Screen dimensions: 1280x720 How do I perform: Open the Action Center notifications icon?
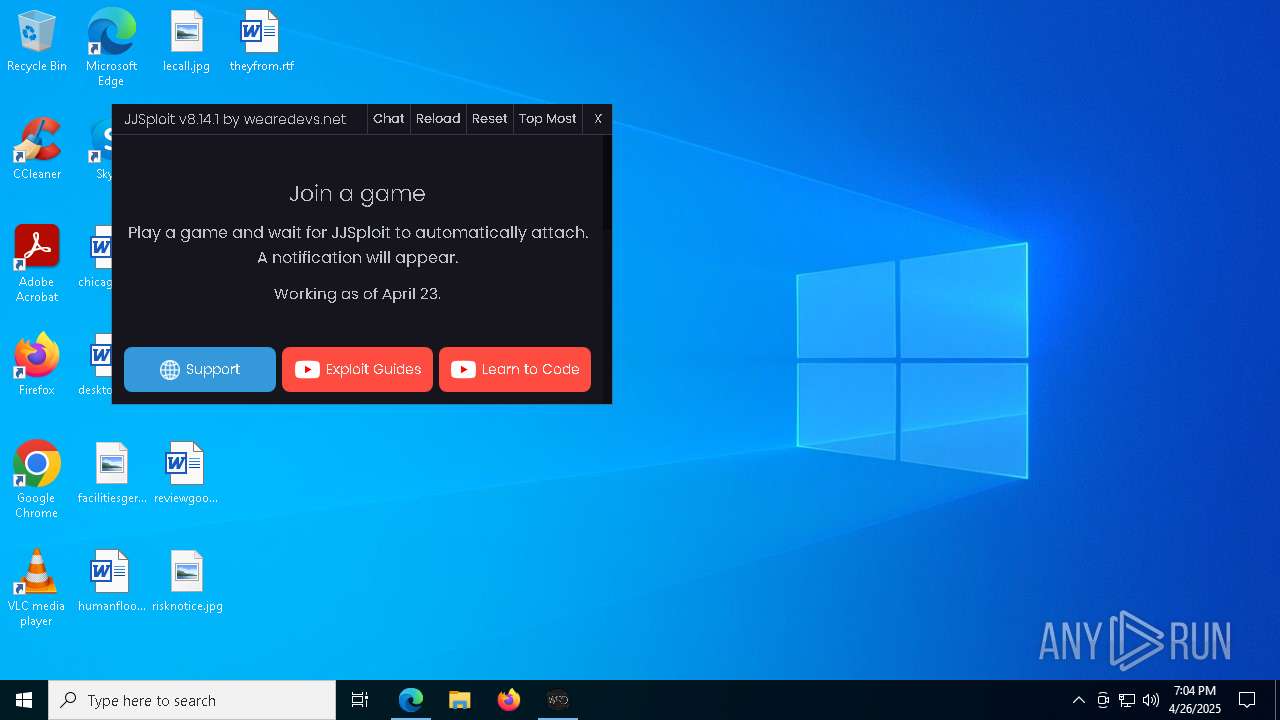click(x=1247, y=700)
